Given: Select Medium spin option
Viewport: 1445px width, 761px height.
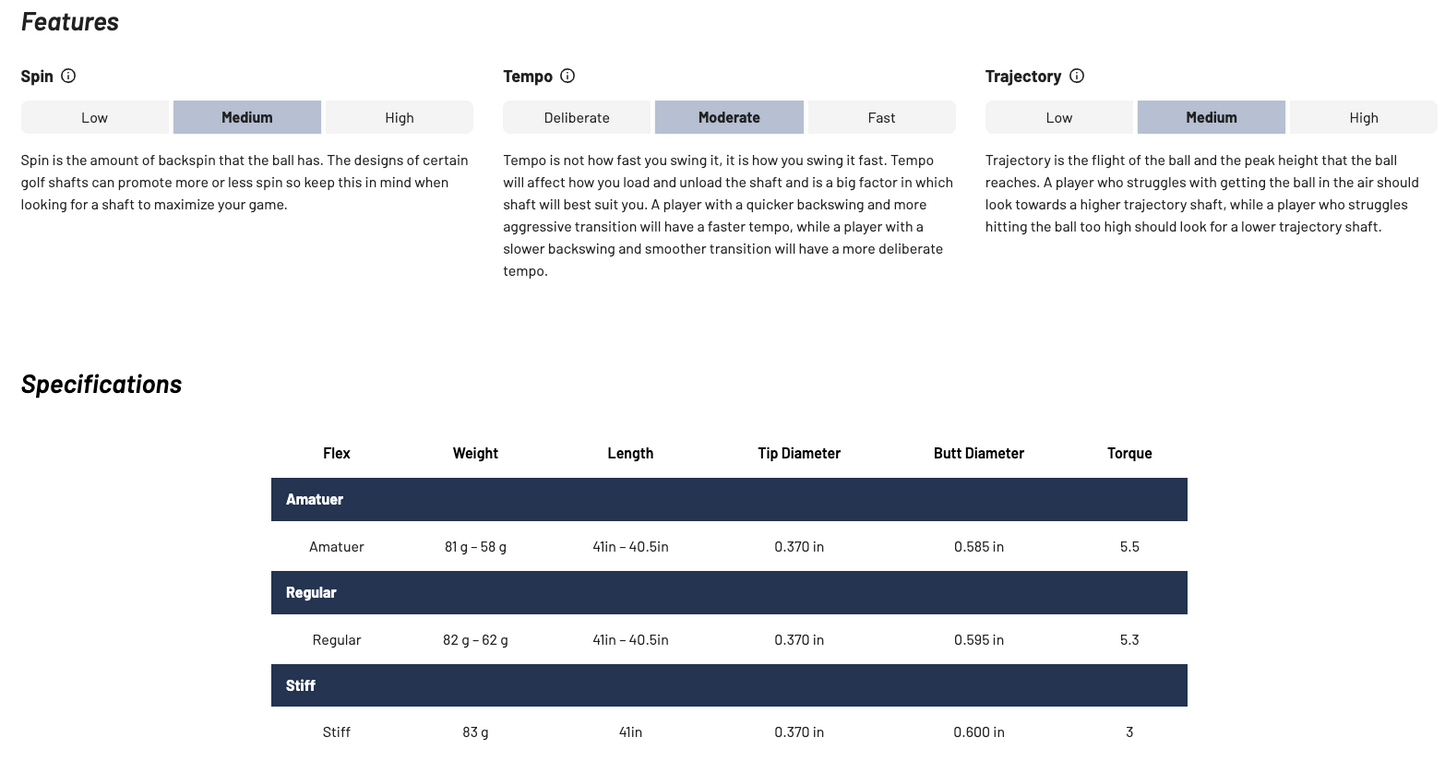Looking at the screenshot, I should [247, 117].
